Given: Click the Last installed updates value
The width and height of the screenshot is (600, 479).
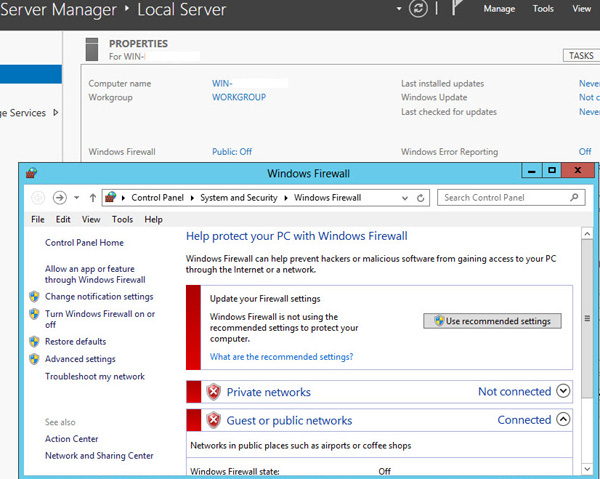Looking at the screenshot, I should [589, 83].
